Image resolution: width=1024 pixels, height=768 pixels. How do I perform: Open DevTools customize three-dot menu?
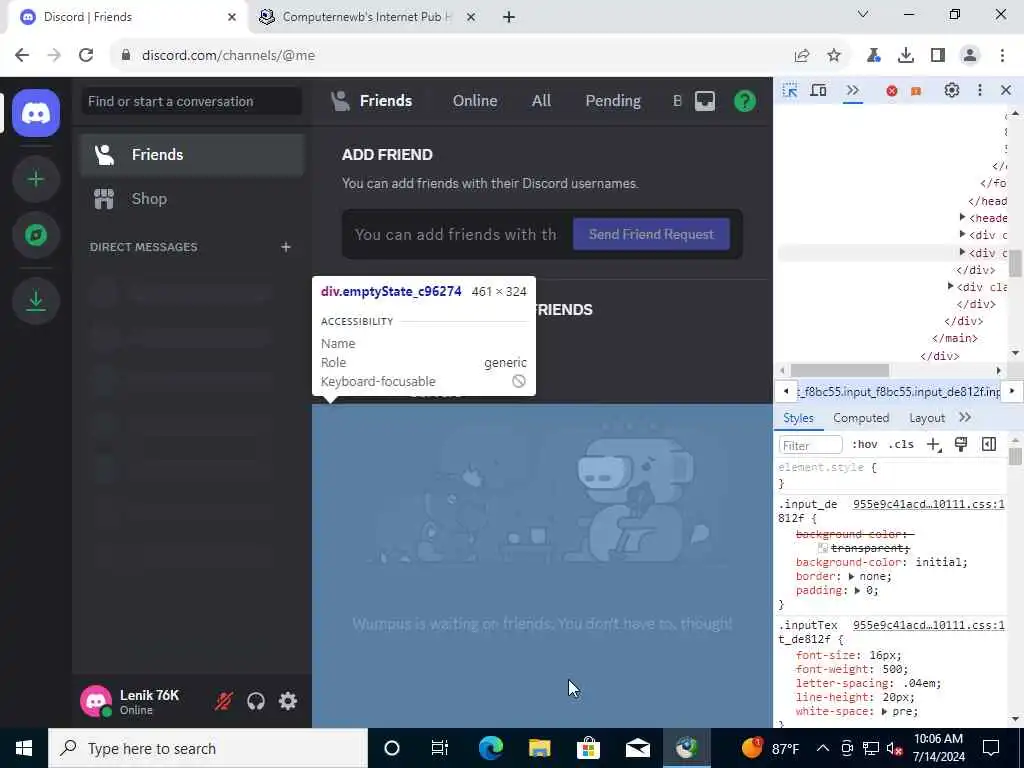(x=980, y=90)
